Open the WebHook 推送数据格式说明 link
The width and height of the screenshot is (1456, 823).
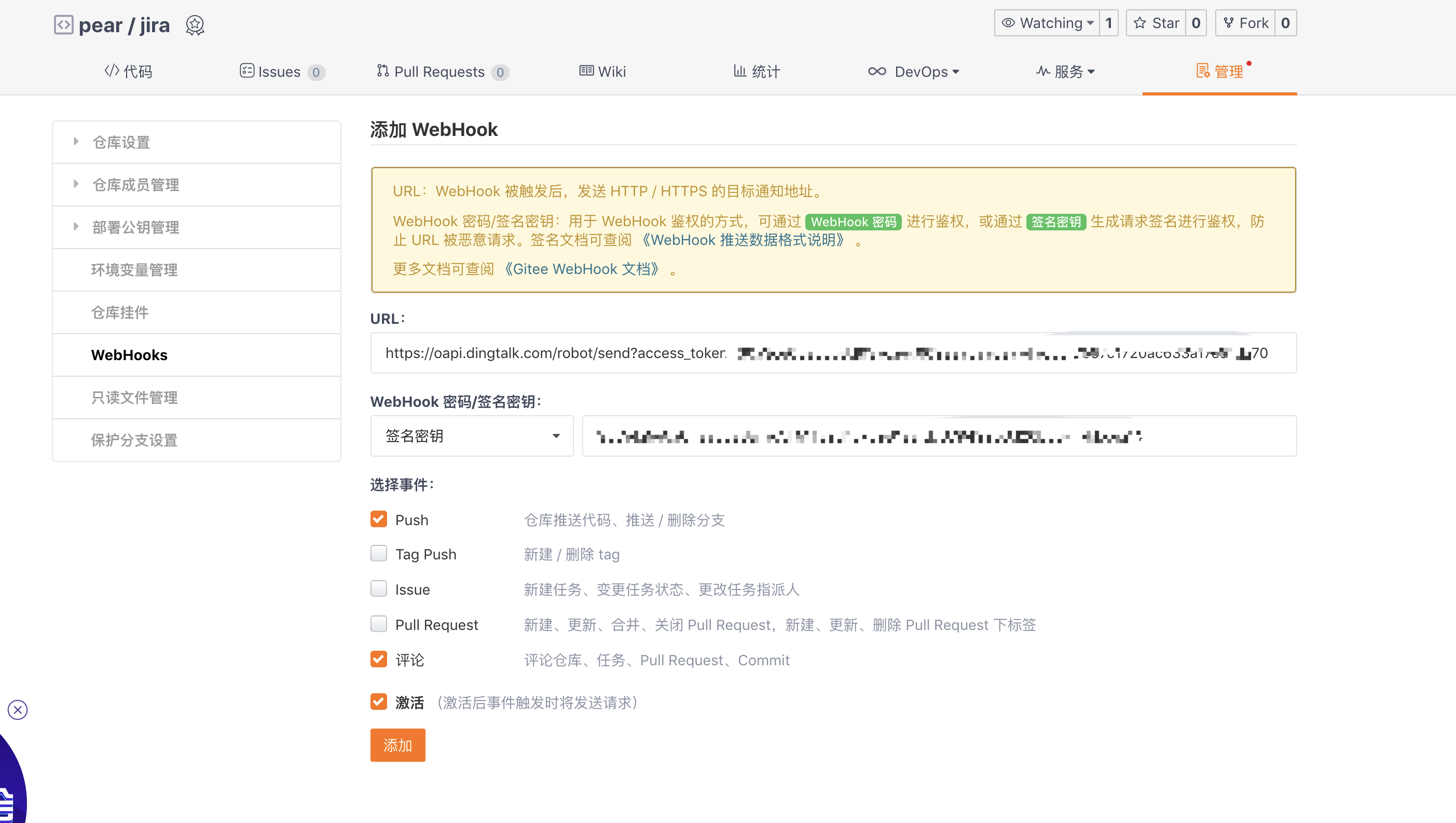click(x=743, y=240)
